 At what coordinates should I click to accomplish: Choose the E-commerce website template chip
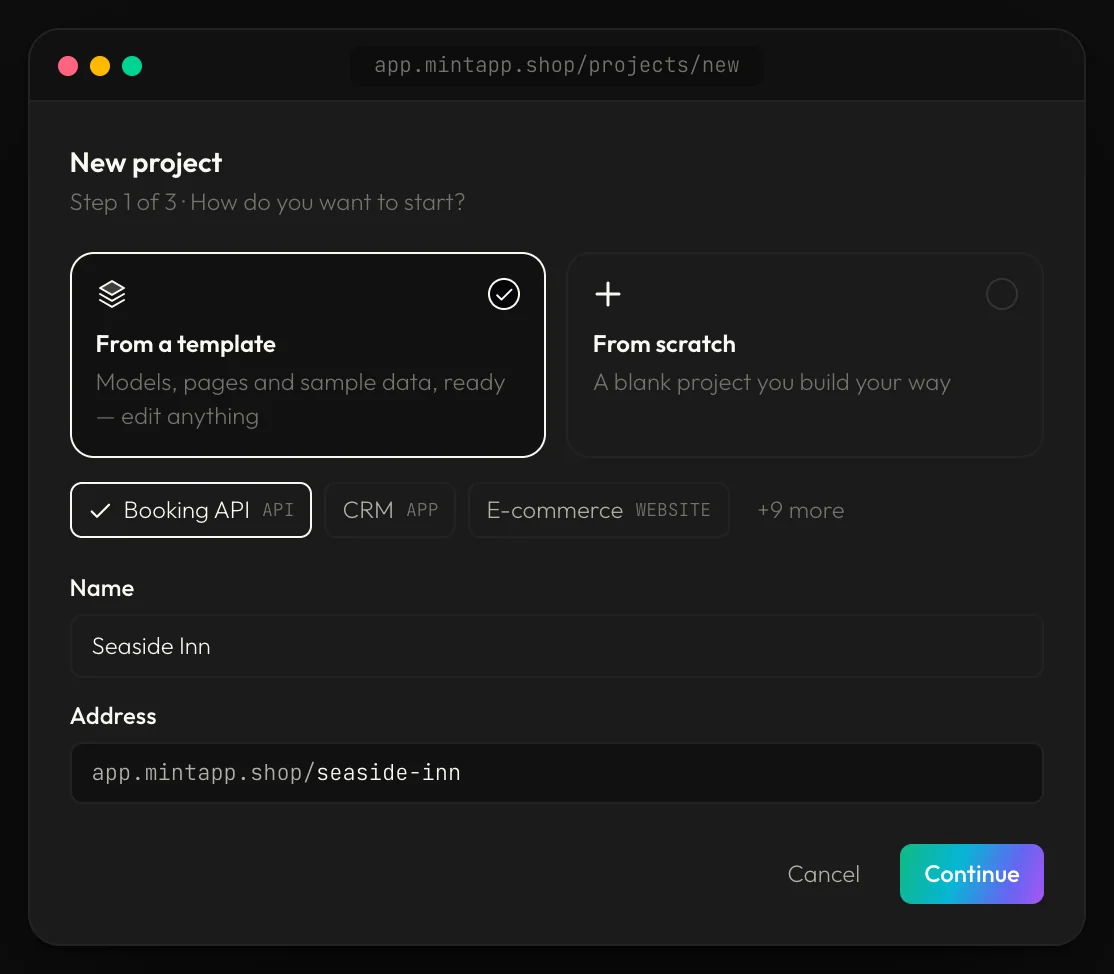point(598,510)
